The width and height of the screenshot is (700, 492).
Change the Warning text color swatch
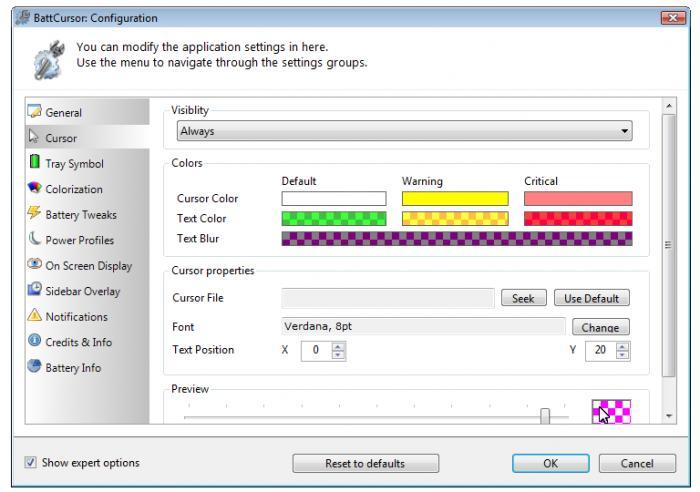455,218
